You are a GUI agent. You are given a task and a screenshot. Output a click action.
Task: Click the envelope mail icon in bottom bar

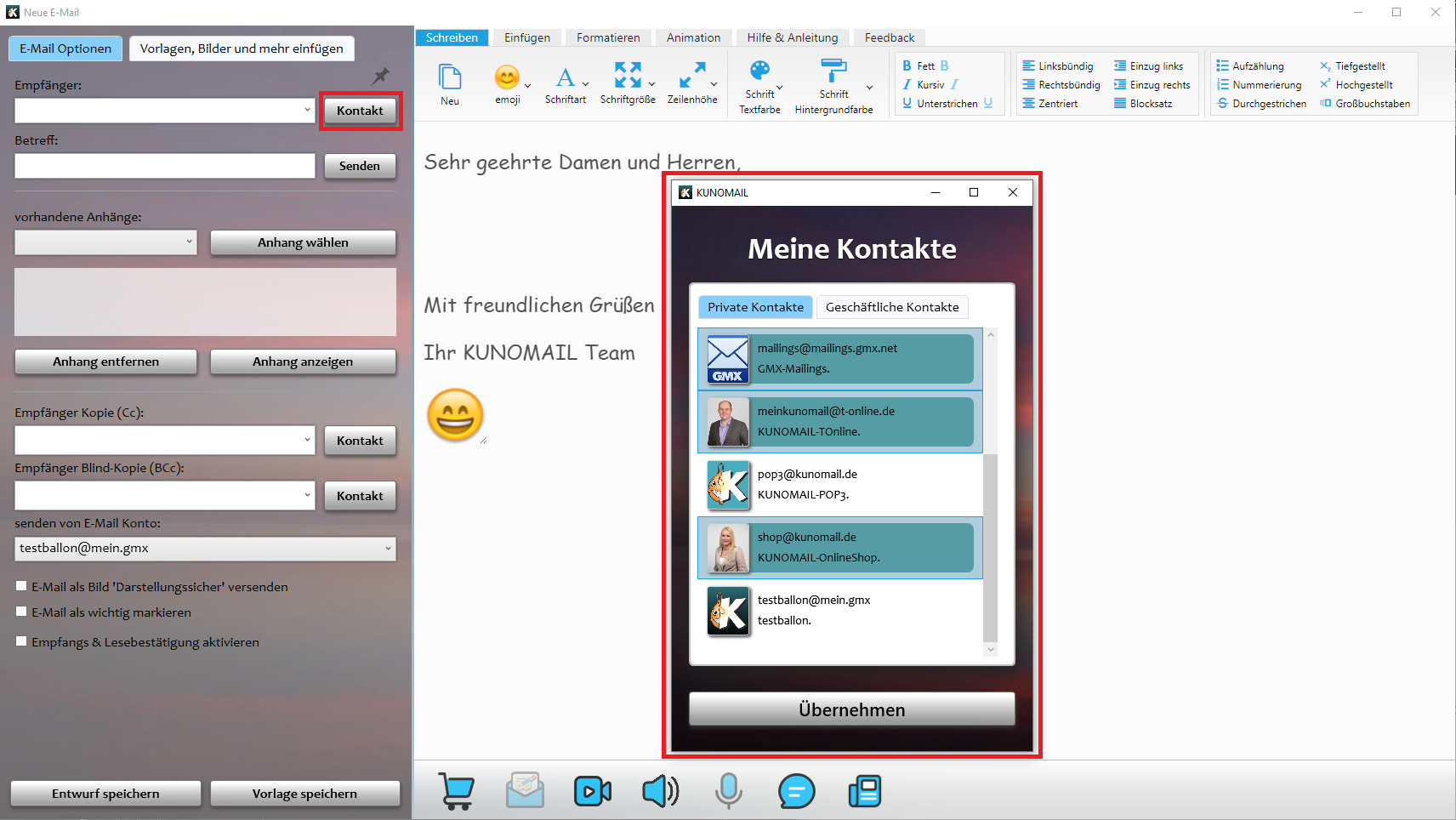525,790
